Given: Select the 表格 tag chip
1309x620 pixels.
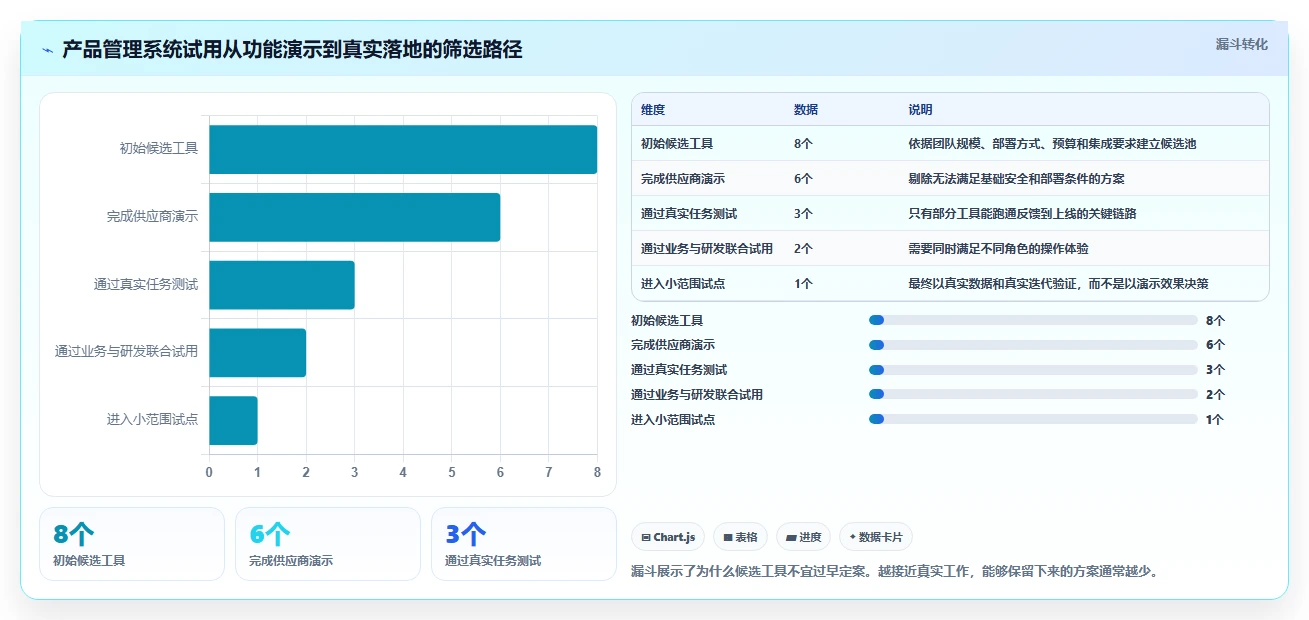Looking at the screenshot, I should pyautogui.click(x=740, y=537).
